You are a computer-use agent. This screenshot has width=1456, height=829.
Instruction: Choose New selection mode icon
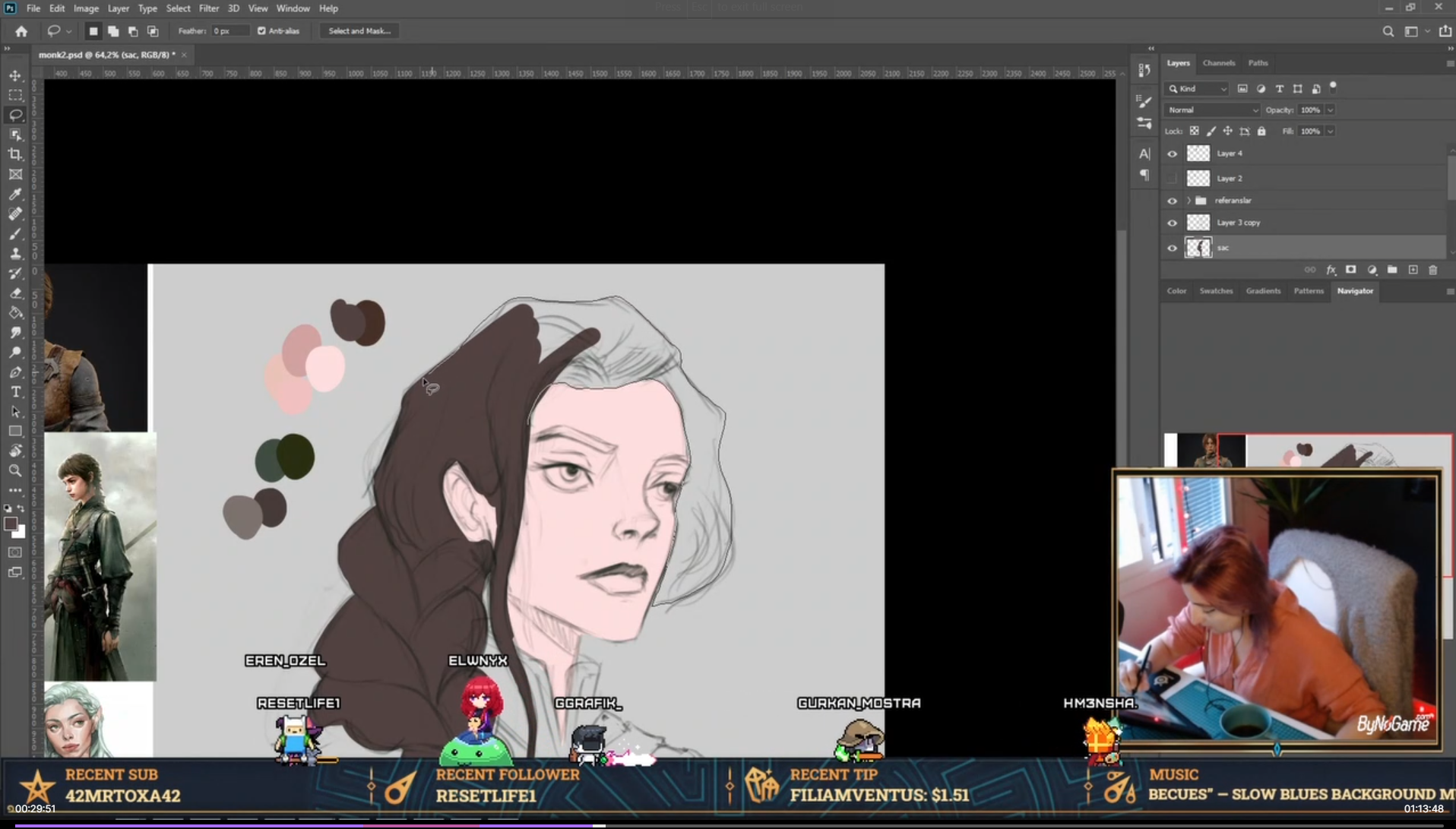(93, 31)
